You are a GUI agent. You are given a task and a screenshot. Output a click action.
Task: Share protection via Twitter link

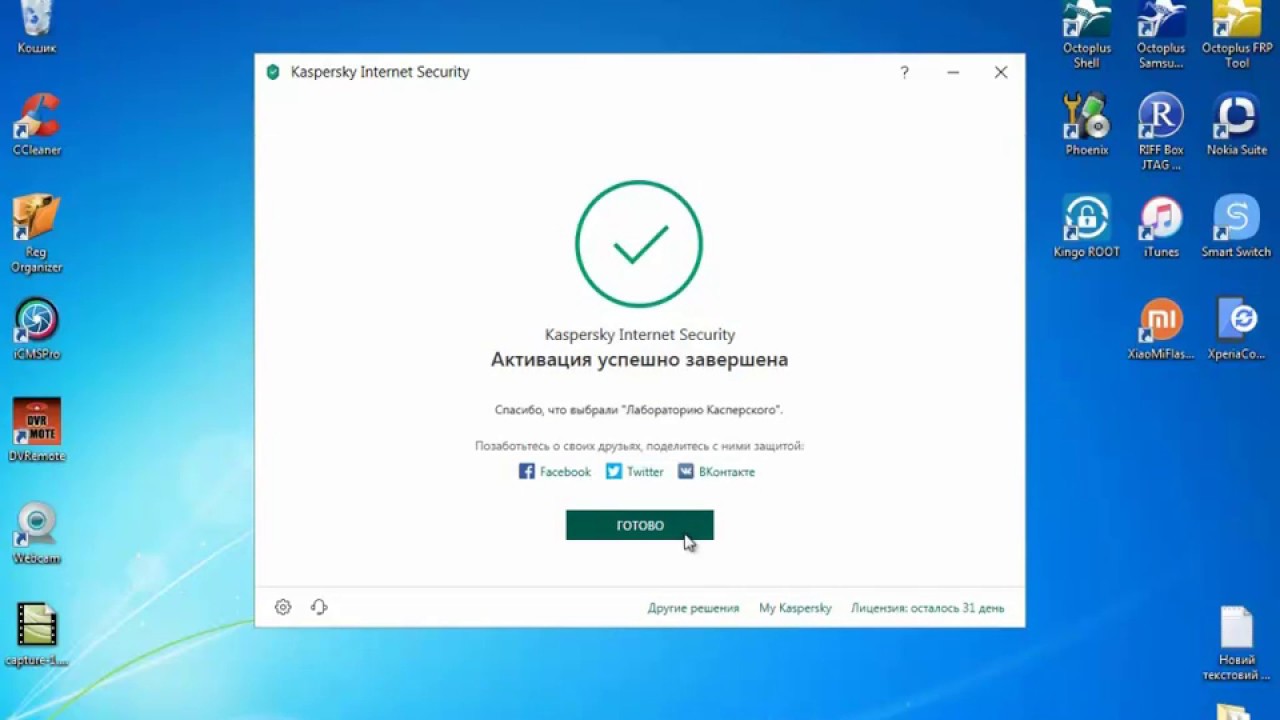point(635,472)
